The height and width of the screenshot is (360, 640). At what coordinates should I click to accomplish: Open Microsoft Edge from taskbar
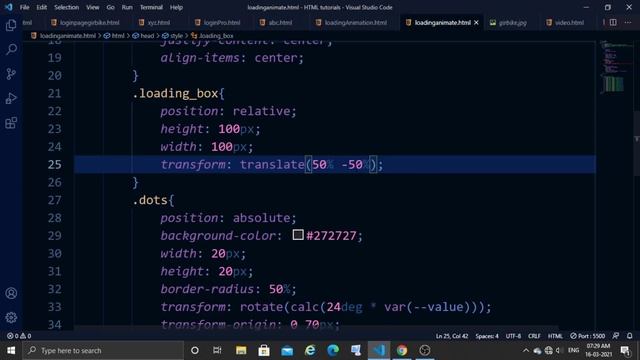333,350
